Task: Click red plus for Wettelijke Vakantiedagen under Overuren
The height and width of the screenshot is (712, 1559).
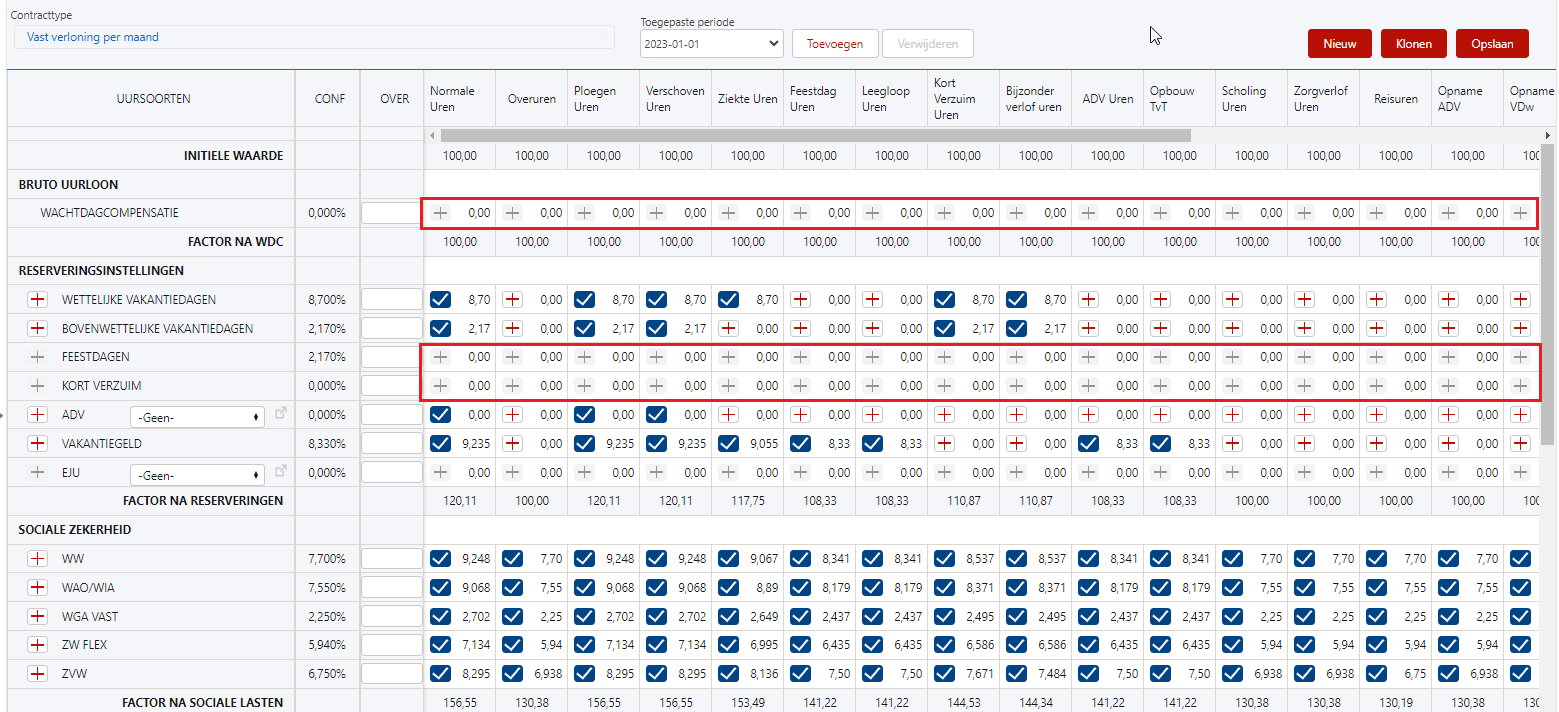Action: (x=512, y=299)
